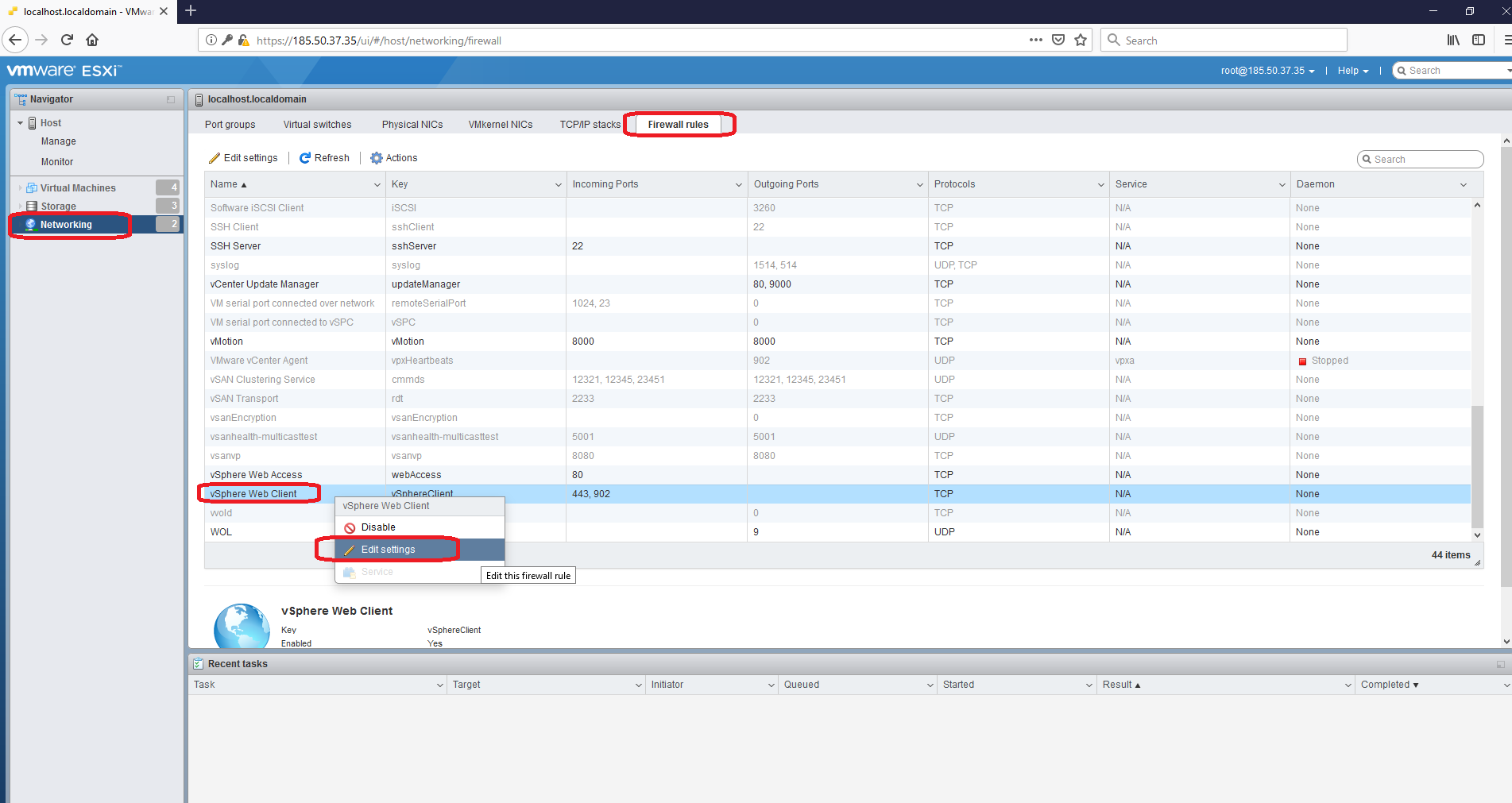Click firewall table vertical scrollbar thumb
Viewport: 1512px width, 803px height.
[x=1477, y=466]
